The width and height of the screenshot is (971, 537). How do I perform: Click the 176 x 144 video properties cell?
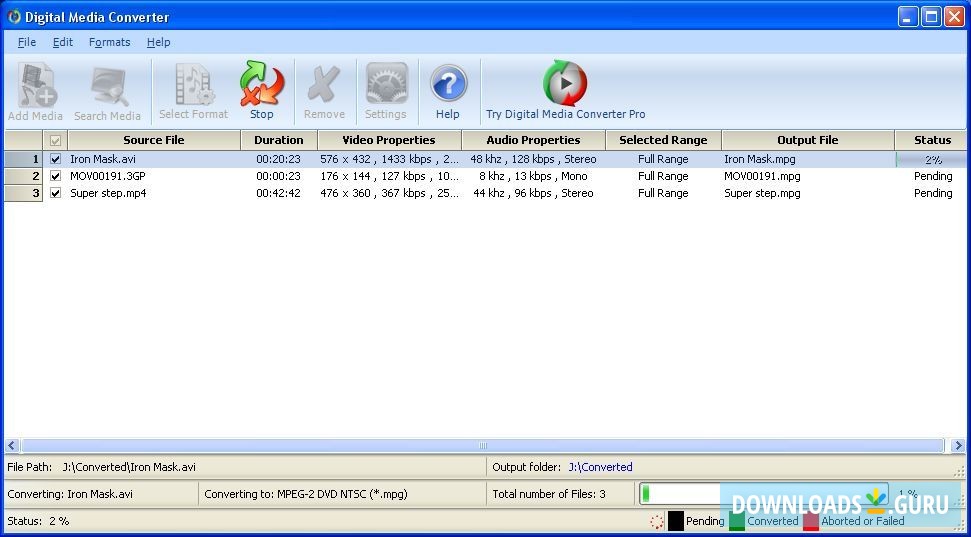390,176
